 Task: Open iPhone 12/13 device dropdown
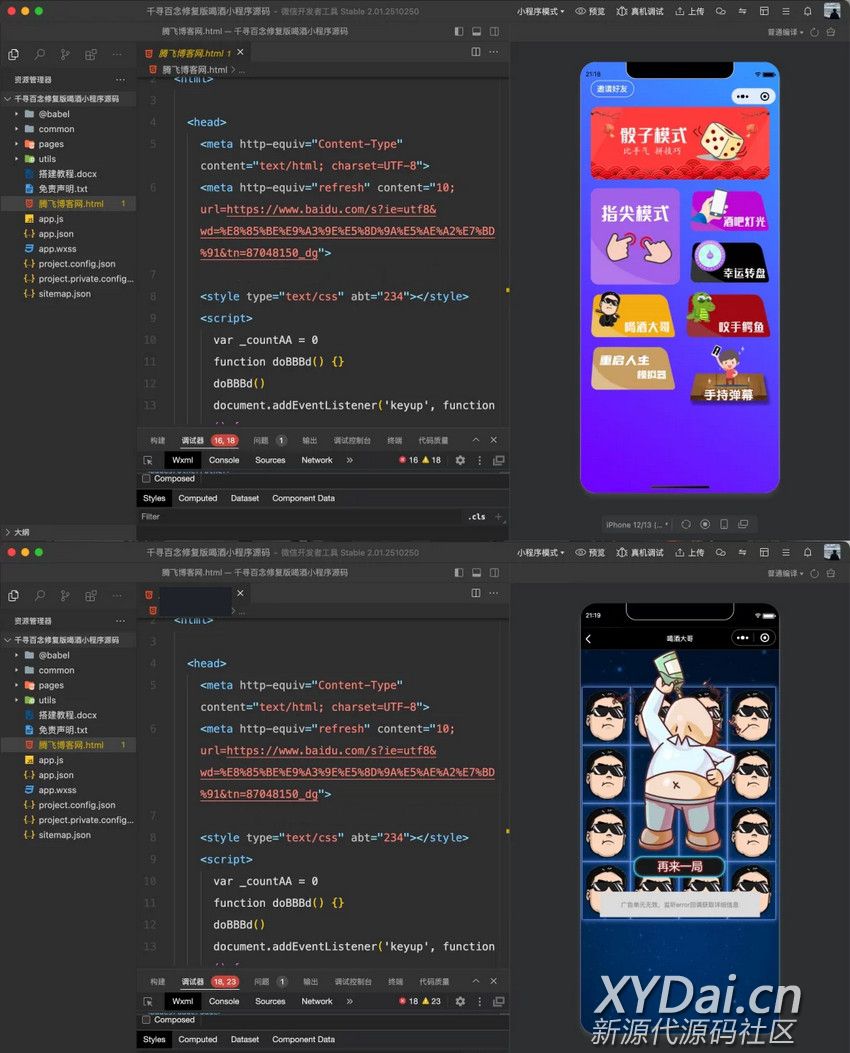click(x=636, y=524)
